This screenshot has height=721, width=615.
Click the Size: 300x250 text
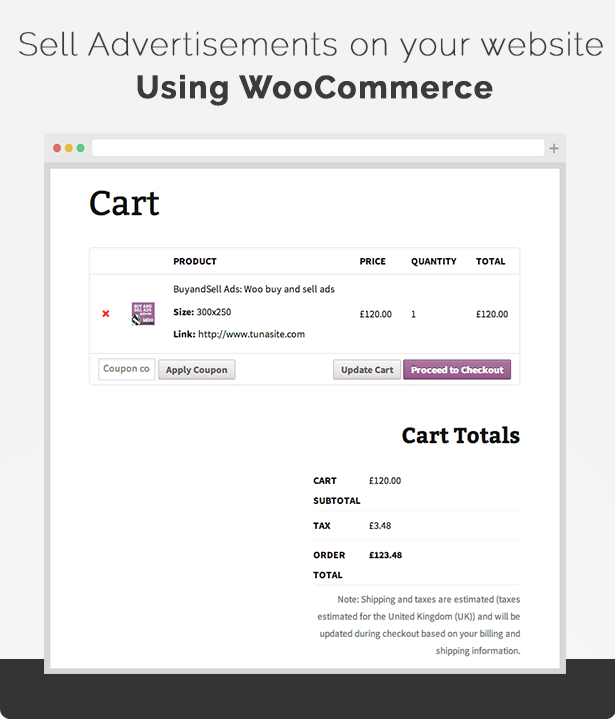pos(202,312)
